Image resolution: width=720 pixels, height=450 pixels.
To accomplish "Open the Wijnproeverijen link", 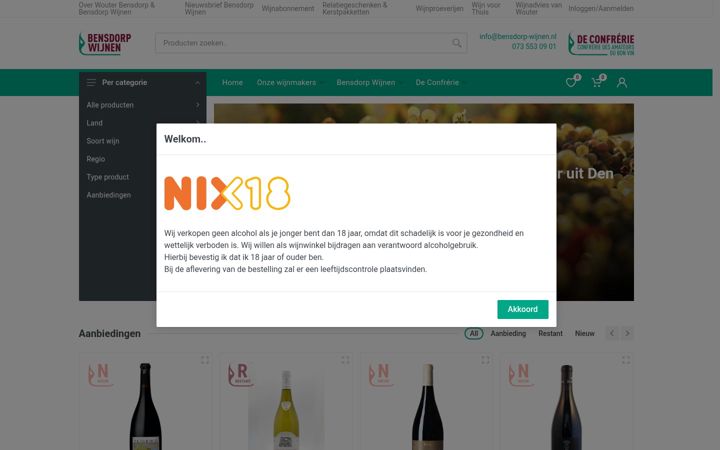I will [439, 8].
